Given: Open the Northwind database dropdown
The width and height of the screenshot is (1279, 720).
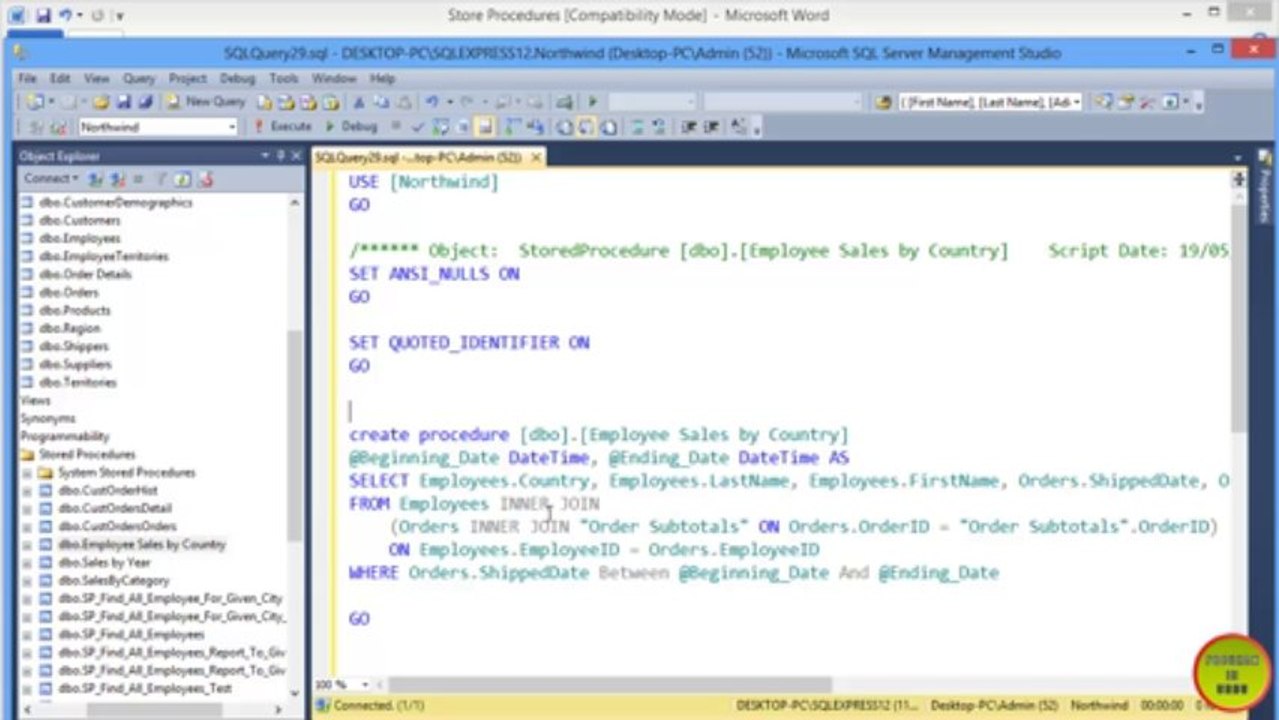Looking at the screenshot, I should tap(157, 127).
